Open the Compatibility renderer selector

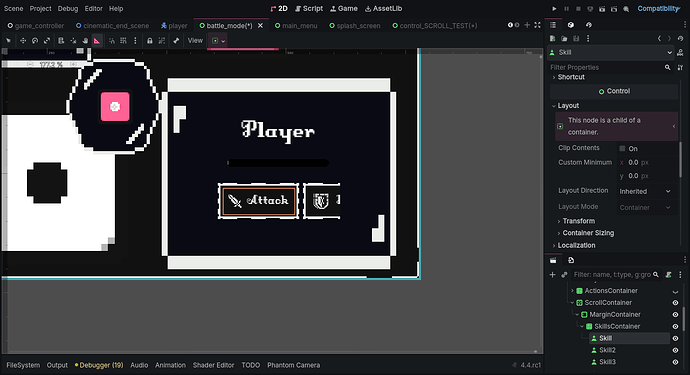click(x=658, y=8)
